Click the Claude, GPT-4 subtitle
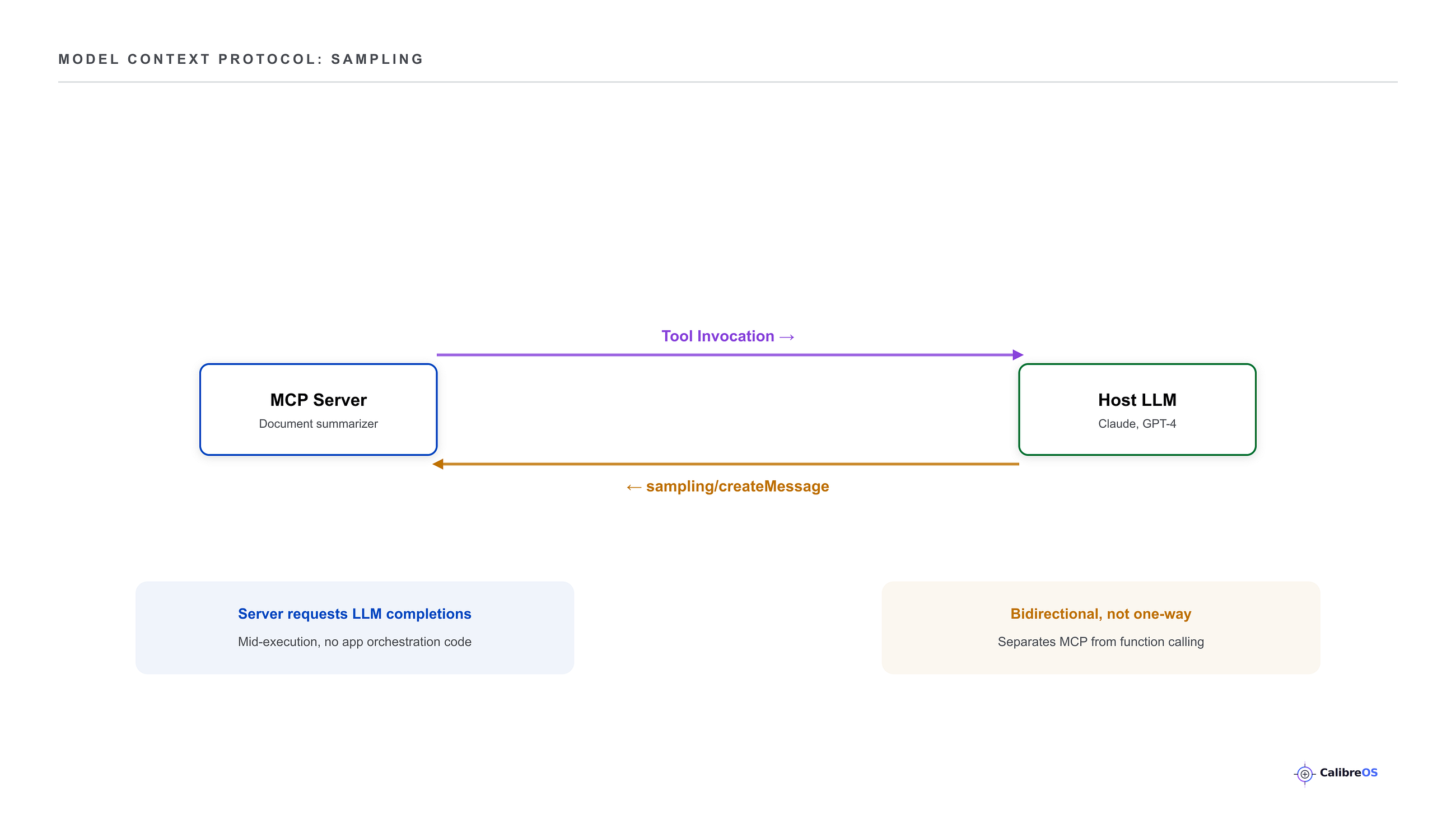The image size is (1456, 819). click(x=1137, y=424)
